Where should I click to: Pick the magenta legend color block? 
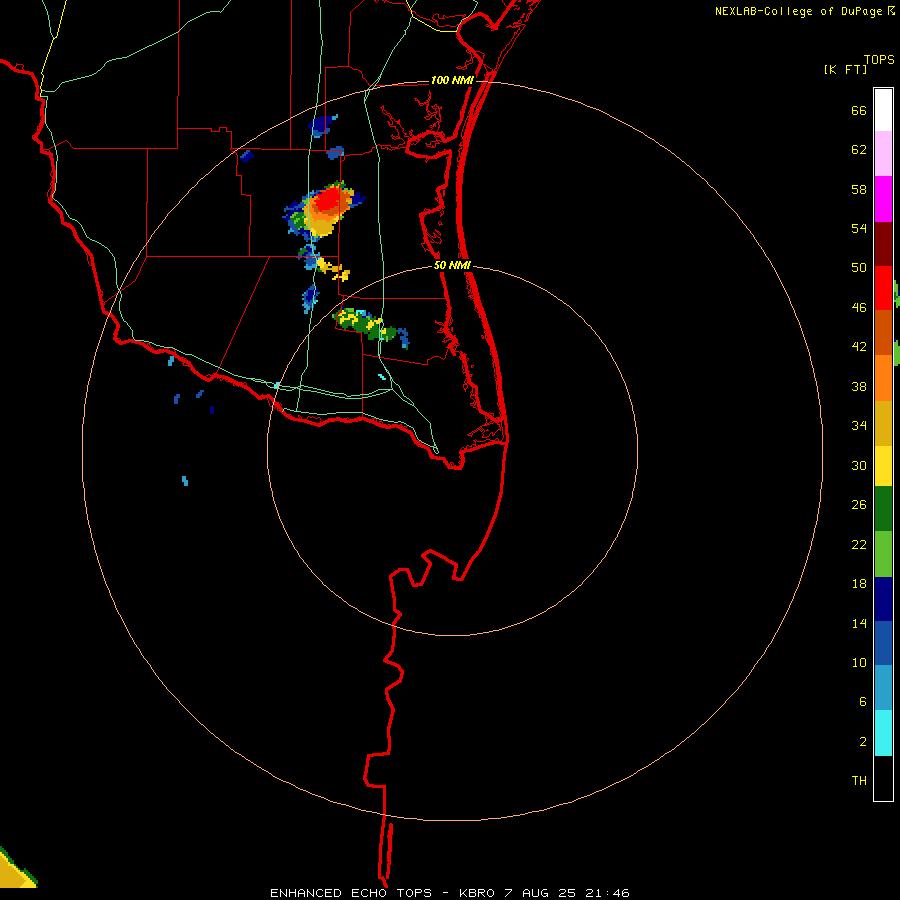[883, 199]
